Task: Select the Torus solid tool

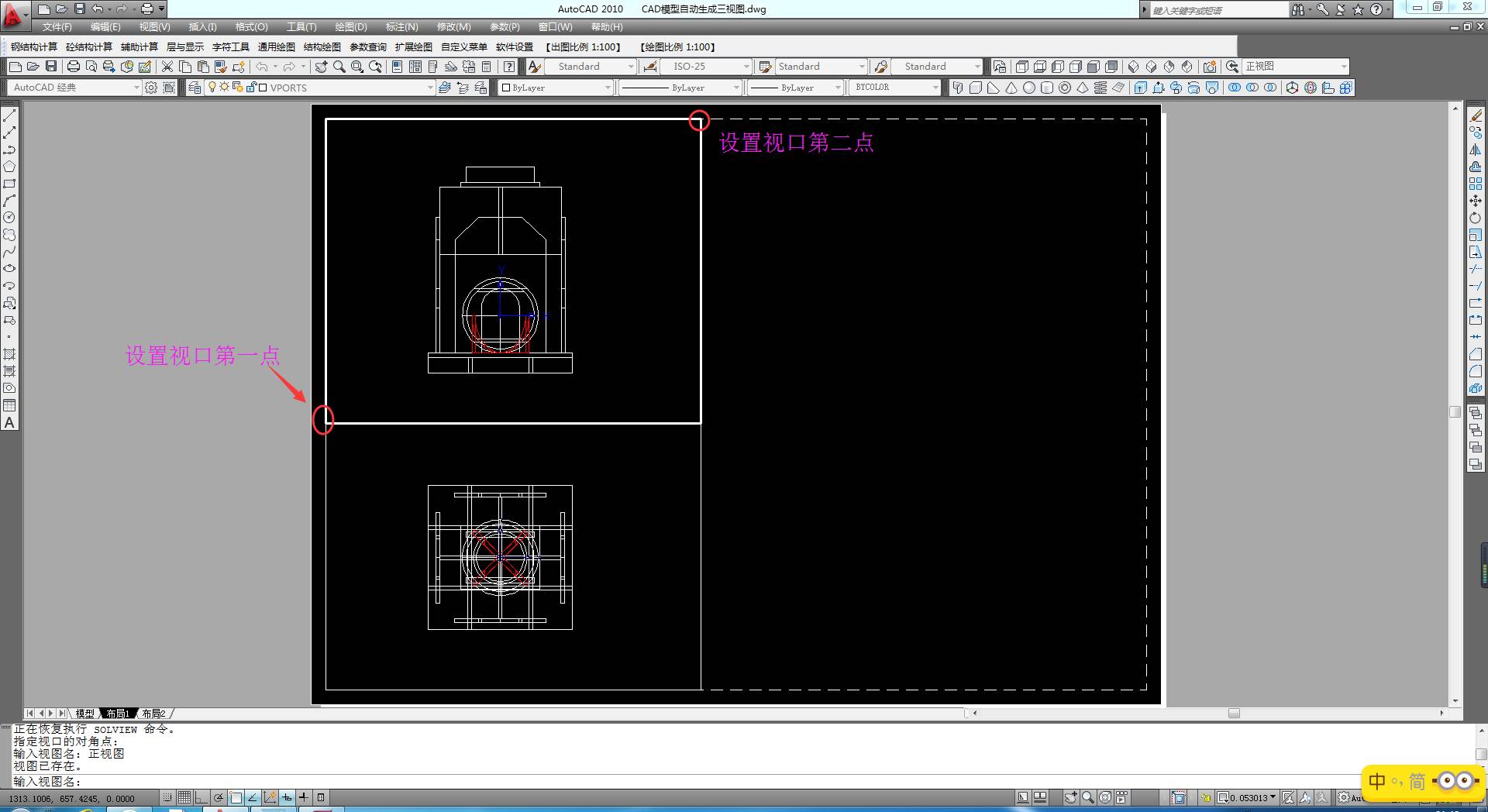Action: (x=1065, y=88)
